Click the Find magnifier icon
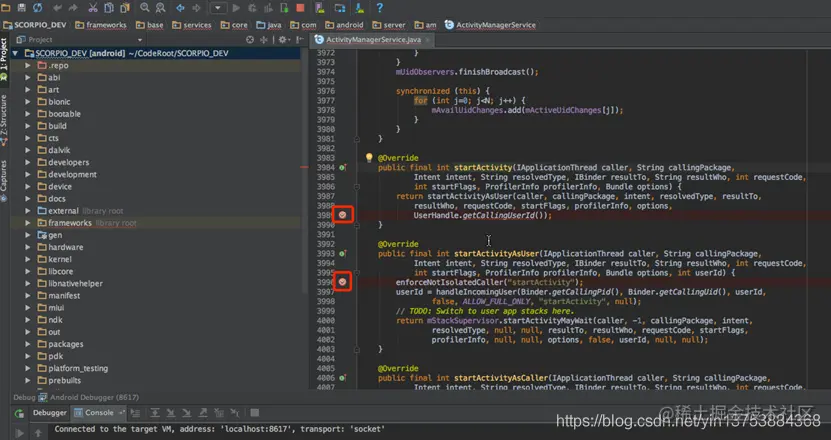Image resolution: width=831 pixels, height=440 pixels. pos(145,7)
